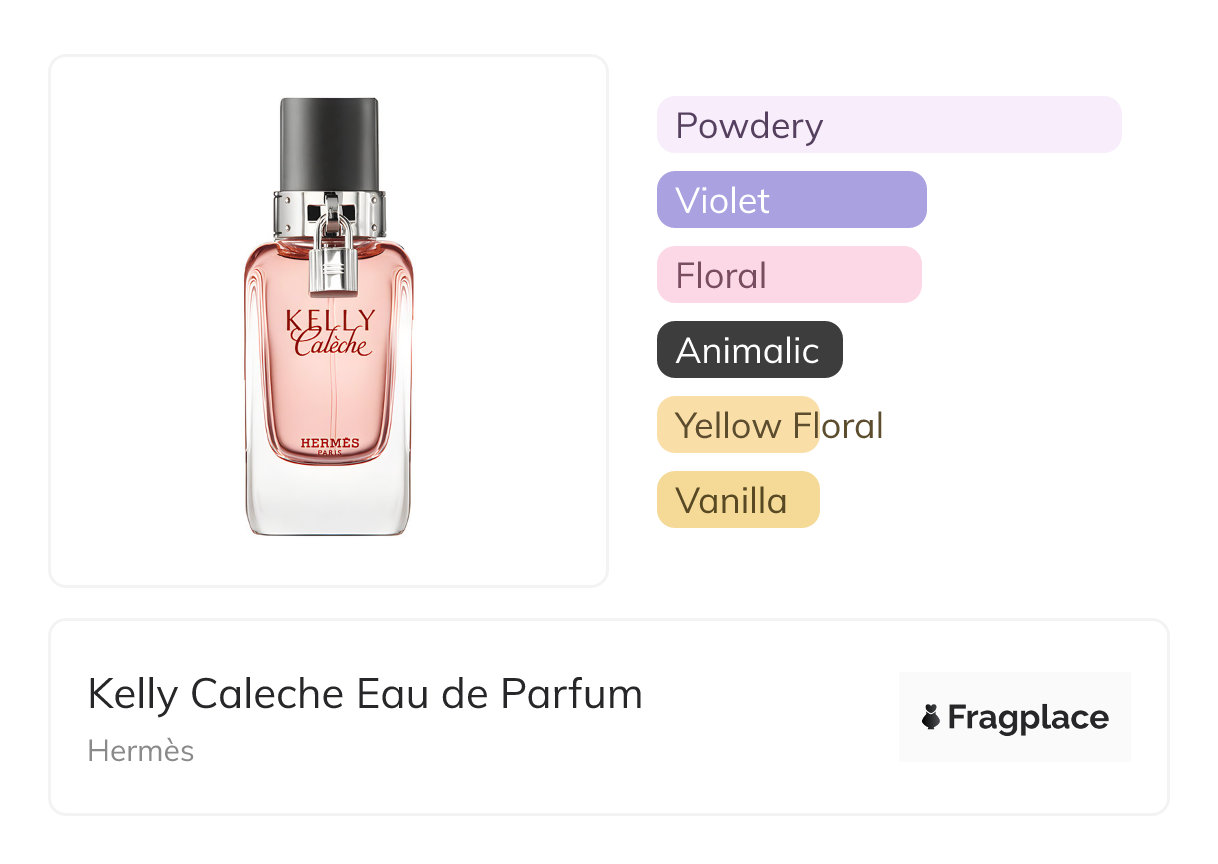Click the Hermès Paris text on the bottle
The width and height of the screenshot is (1218, 864).
coord(329,446)
